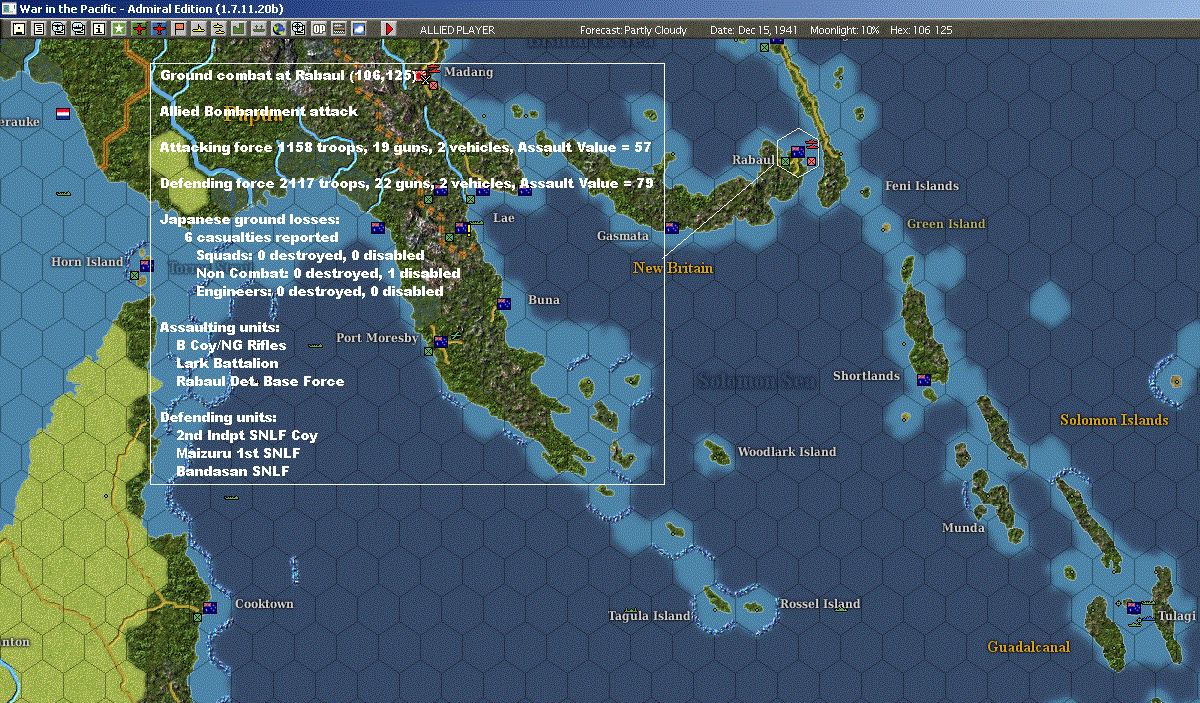Image resolution: width=1200 pixels, height=703 pixels.
Task: Click the crosshair target toolbar icon
Action: tap(298, 29)
